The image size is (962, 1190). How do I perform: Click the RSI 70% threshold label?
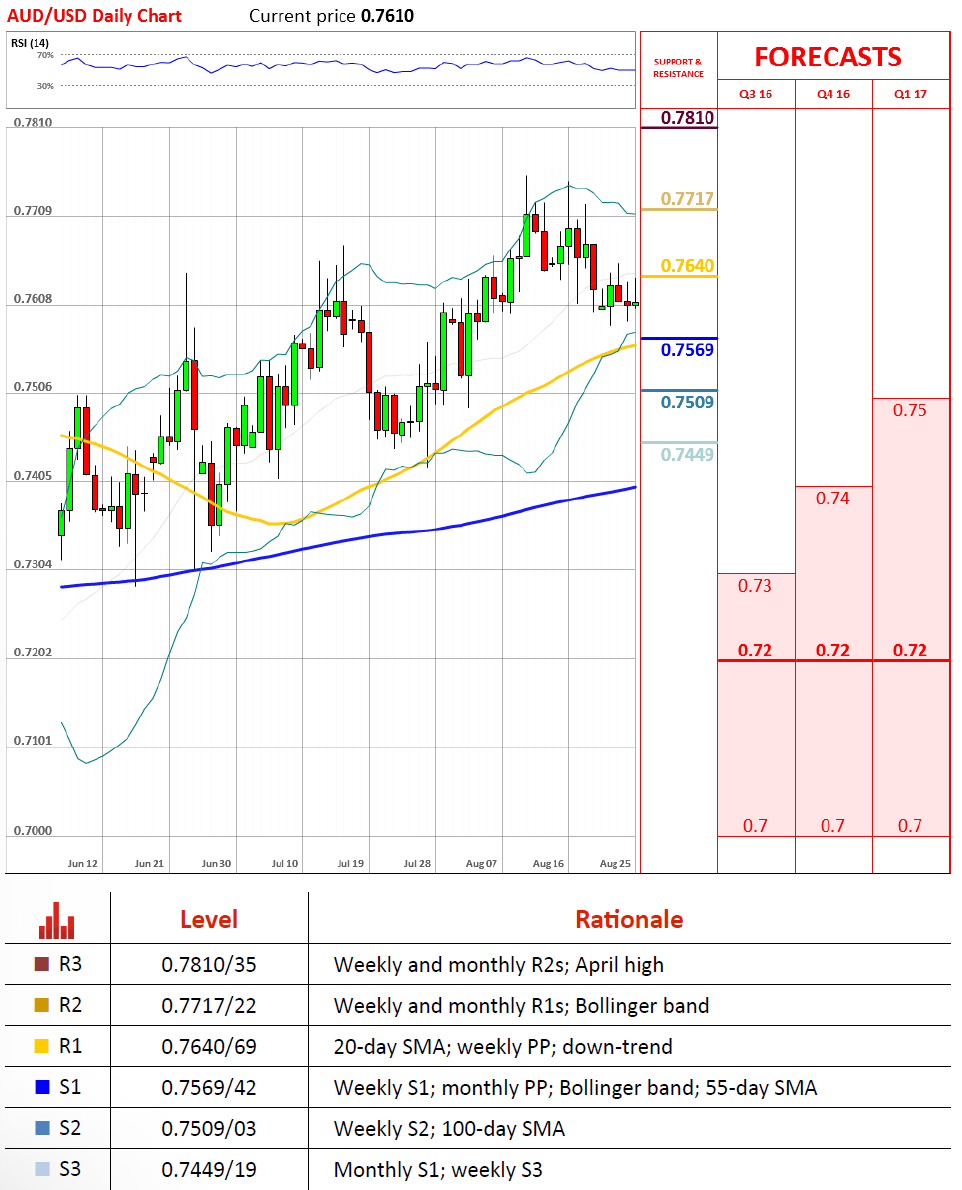(45, 55)
